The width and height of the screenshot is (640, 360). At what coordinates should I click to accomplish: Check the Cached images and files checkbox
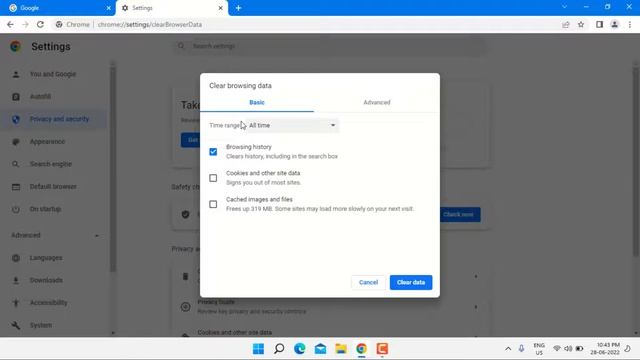coord(213,204)
